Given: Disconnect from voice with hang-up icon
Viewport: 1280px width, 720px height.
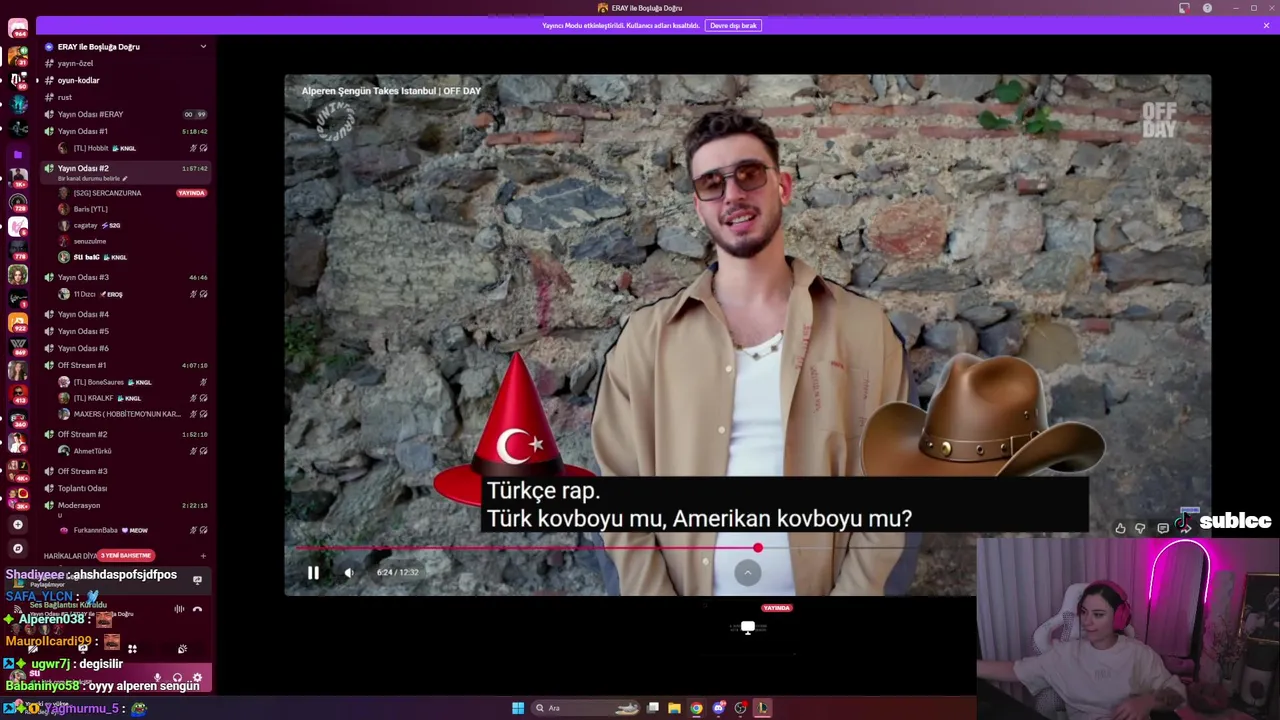Looking at the screenshot, I should pos(197,609).
